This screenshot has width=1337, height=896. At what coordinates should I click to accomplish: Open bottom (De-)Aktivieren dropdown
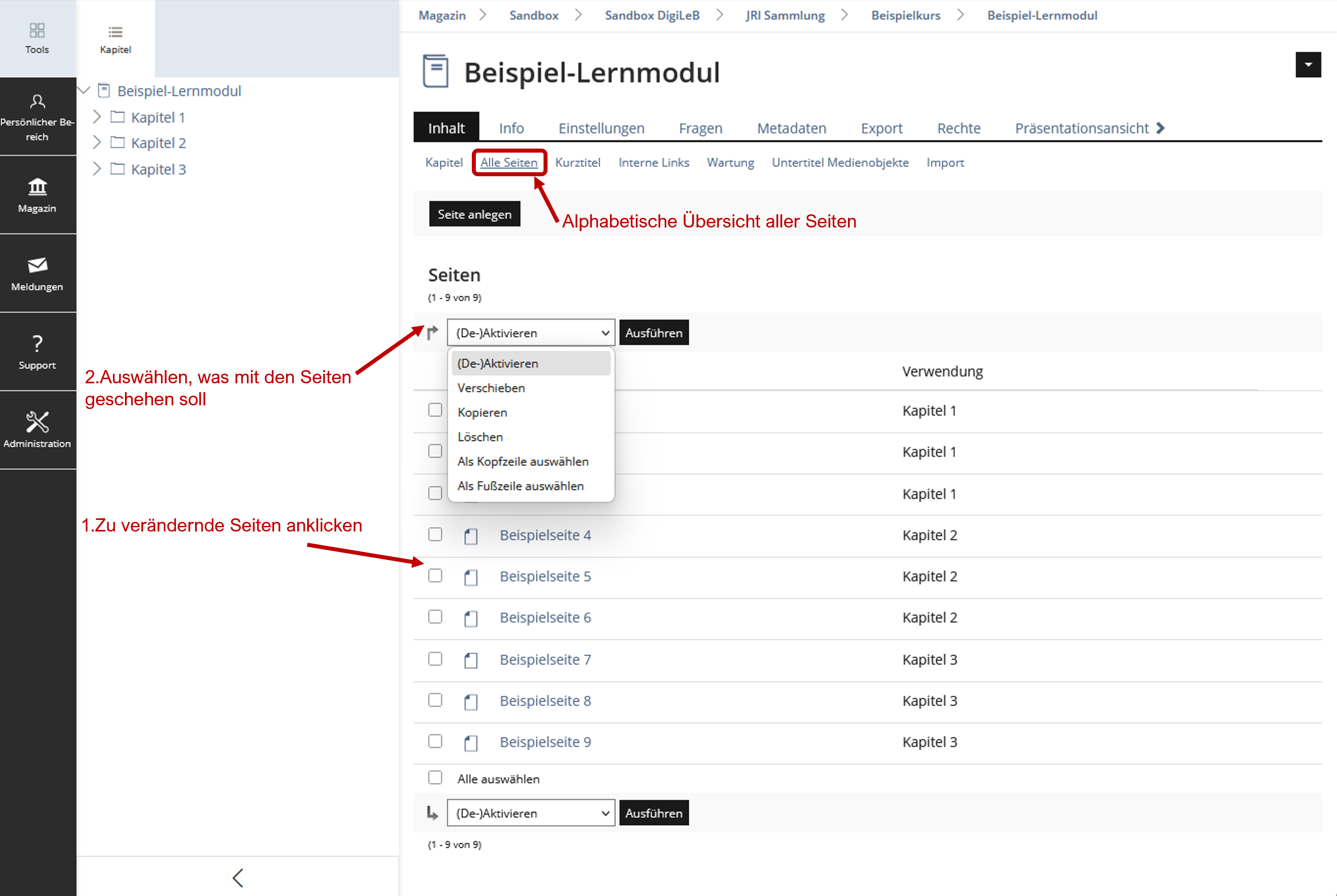tap(531, 813)
